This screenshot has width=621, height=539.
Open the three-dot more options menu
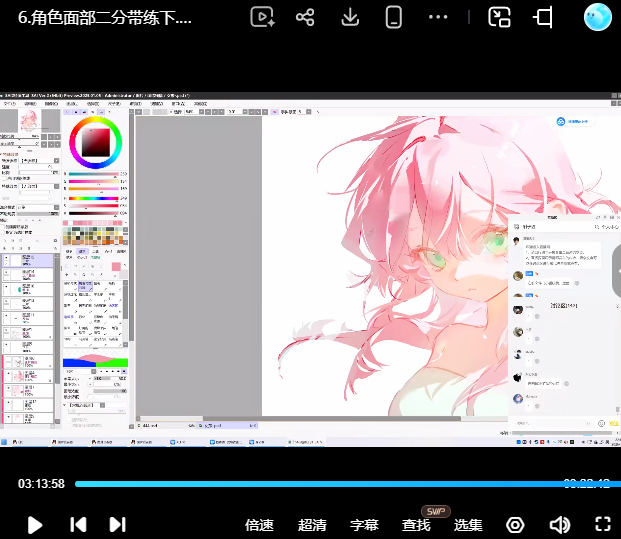coord(438,17)
